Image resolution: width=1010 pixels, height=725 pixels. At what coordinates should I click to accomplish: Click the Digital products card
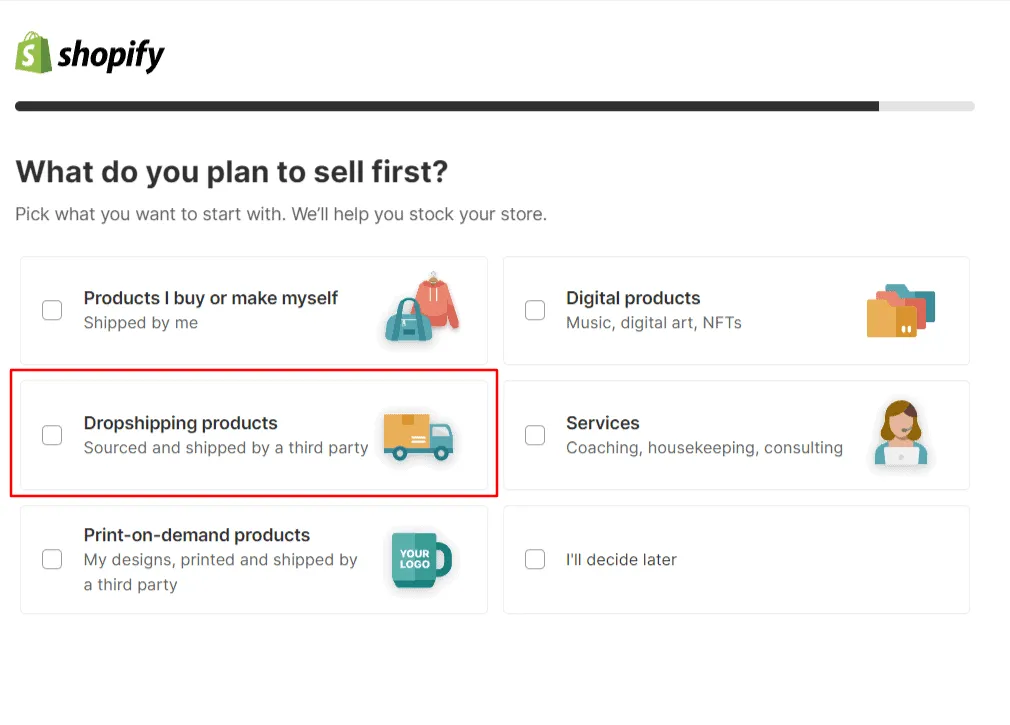735,310
